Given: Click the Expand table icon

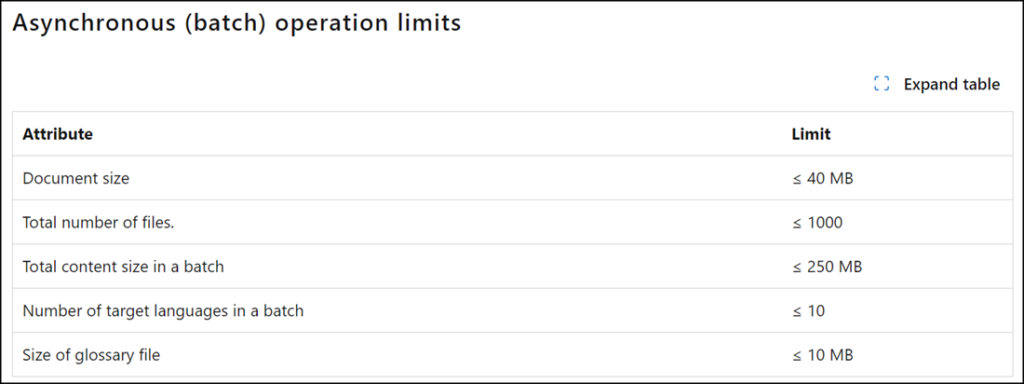Looking at the screenshot, I should [x=881, y=84].
